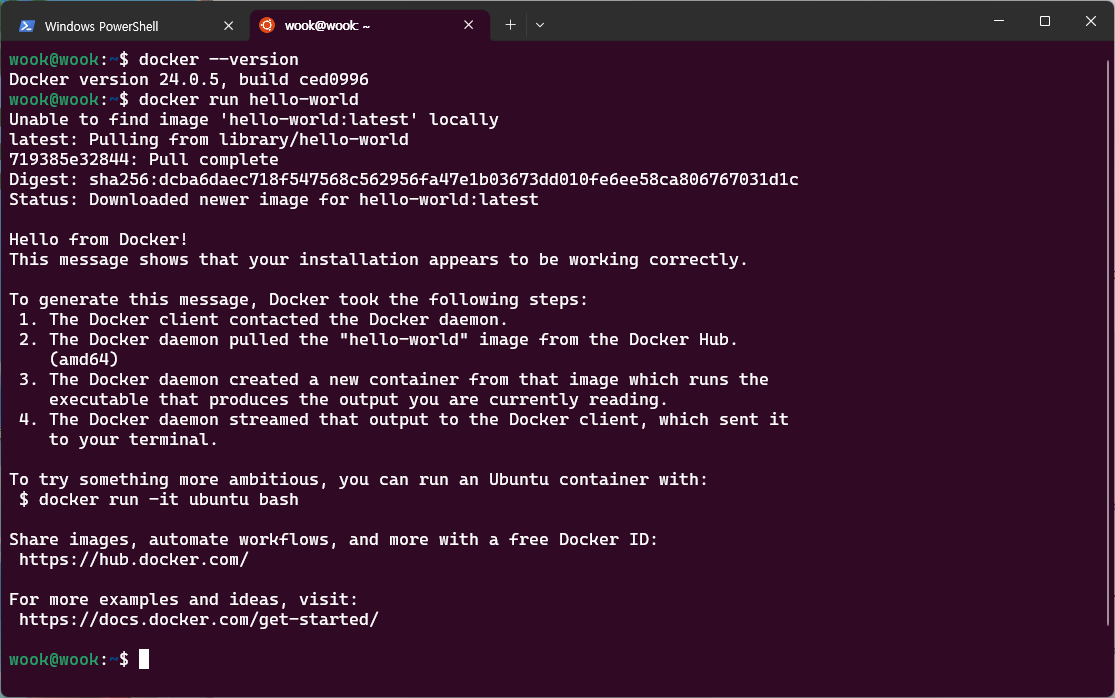Click the '(amd64)' text
Image resolution: width=1115 pixels, height=698 pixels.
tap(83, 359)
